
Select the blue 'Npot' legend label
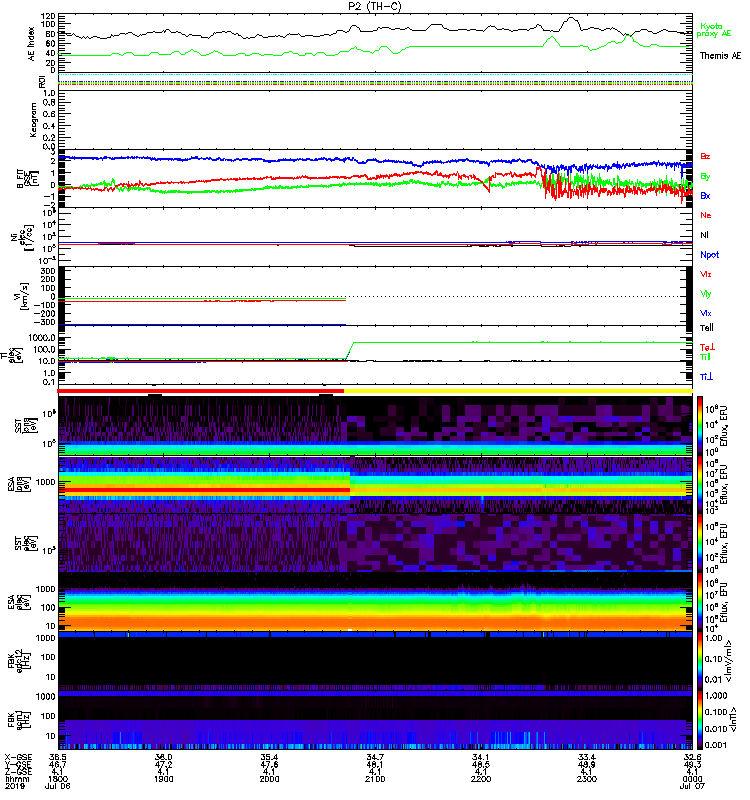[x=710, y=255]
